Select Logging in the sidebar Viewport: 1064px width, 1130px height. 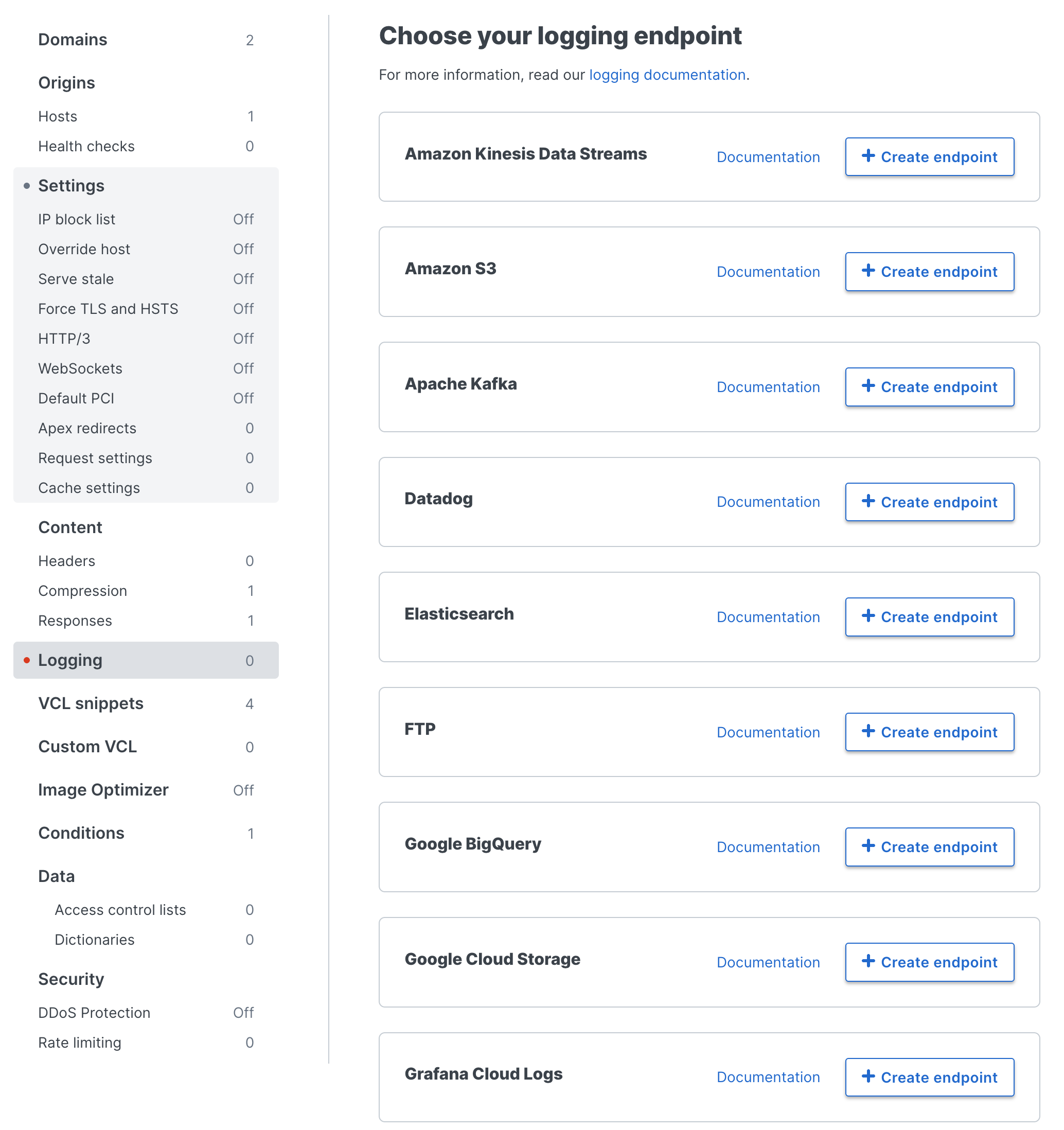(70, 660)
